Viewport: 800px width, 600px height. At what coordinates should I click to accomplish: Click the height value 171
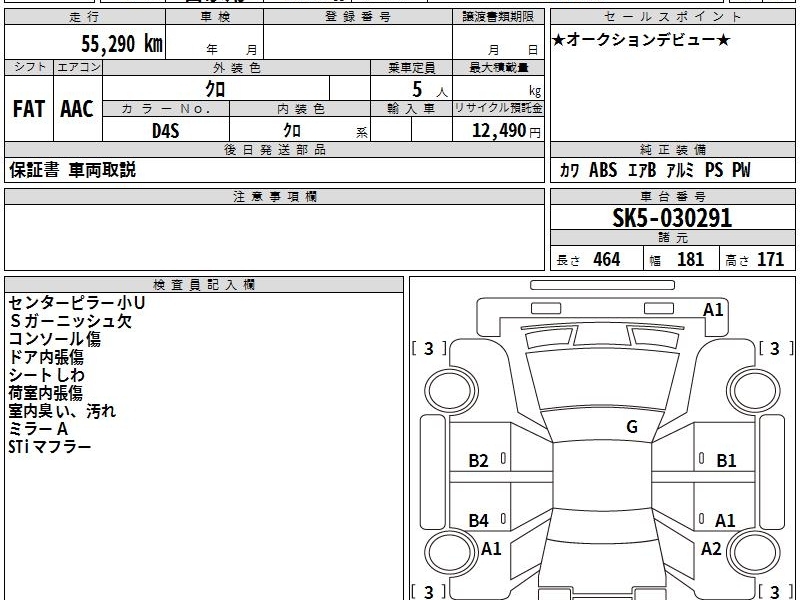coord(770,259)
